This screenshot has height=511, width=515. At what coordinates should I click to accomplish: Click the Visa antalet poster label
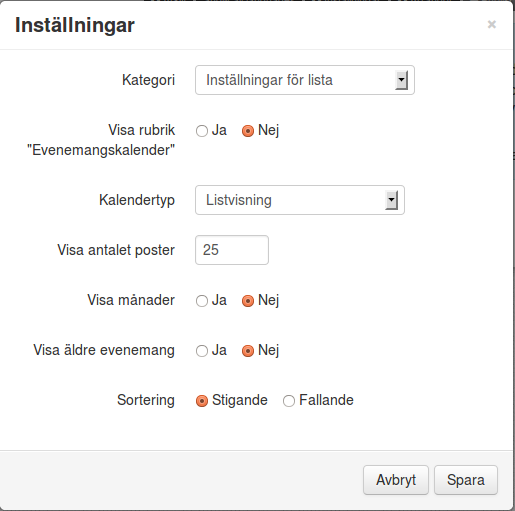coord(116,250)
